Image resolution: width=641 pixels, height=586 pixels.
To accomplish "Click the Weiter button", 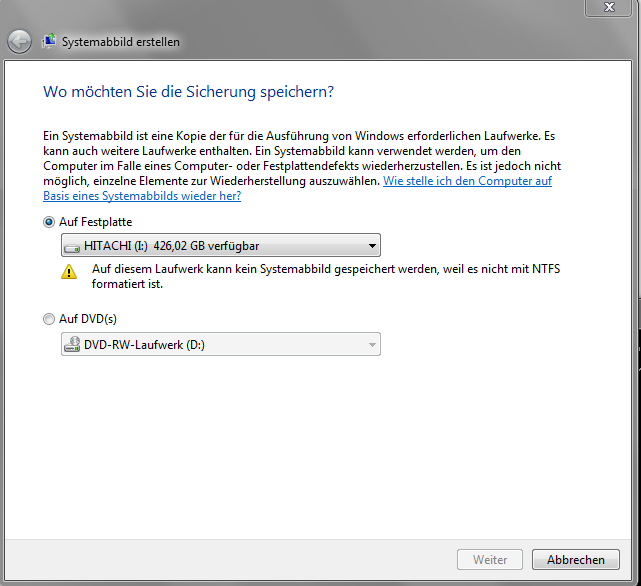I will [x=490, y=559].
